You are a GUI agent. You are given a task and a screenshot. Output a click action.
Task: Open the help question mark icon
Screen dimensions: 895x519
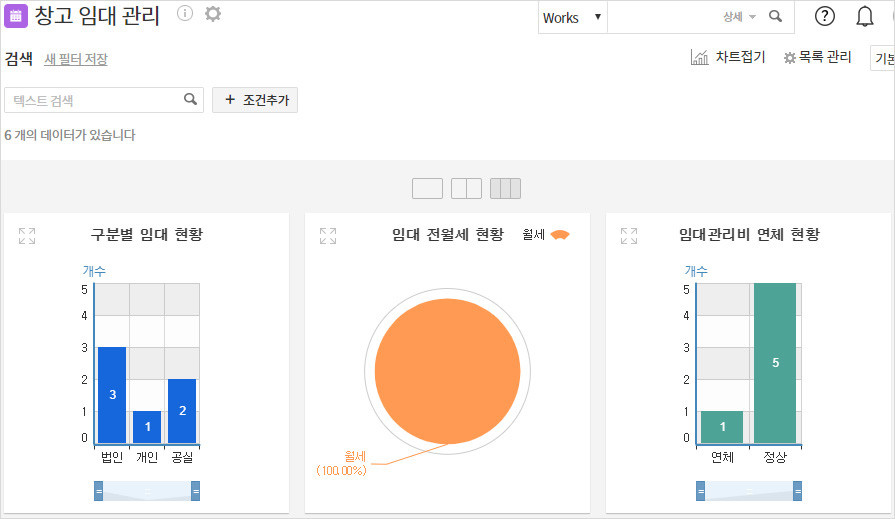(x=824, y=16)
